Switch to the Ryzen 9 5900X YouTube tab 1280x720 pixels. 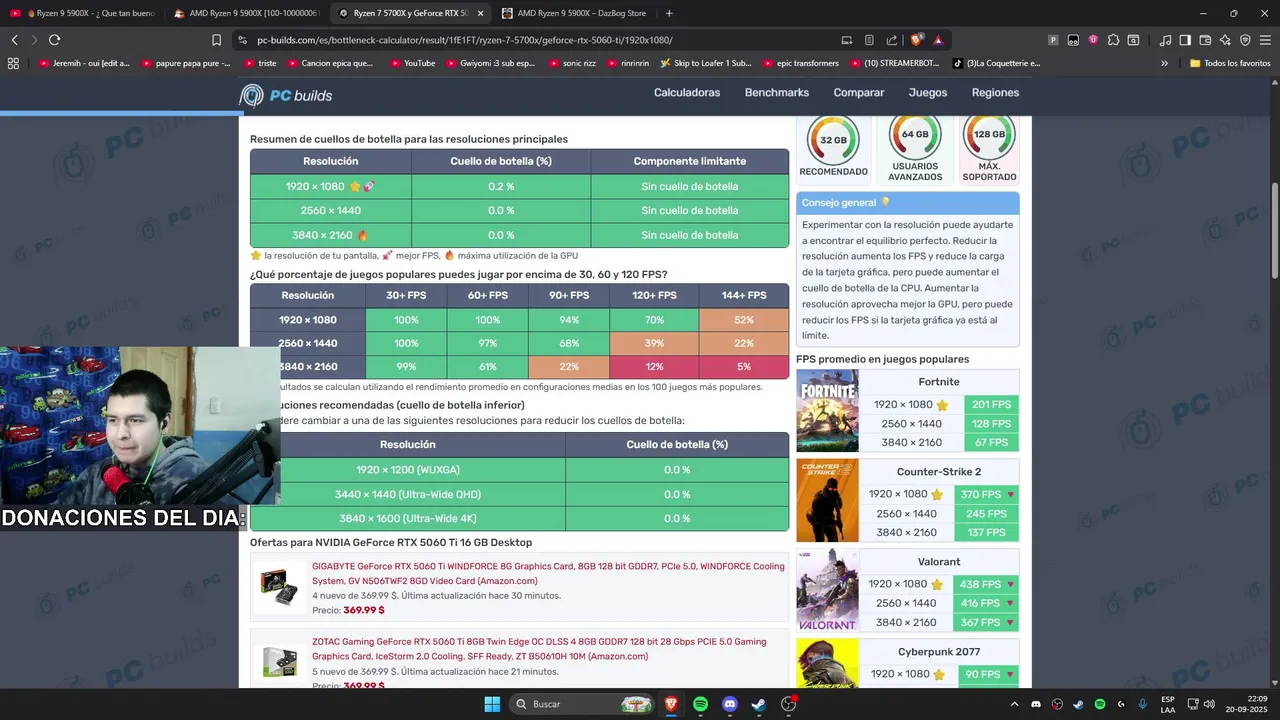[81, 13]
